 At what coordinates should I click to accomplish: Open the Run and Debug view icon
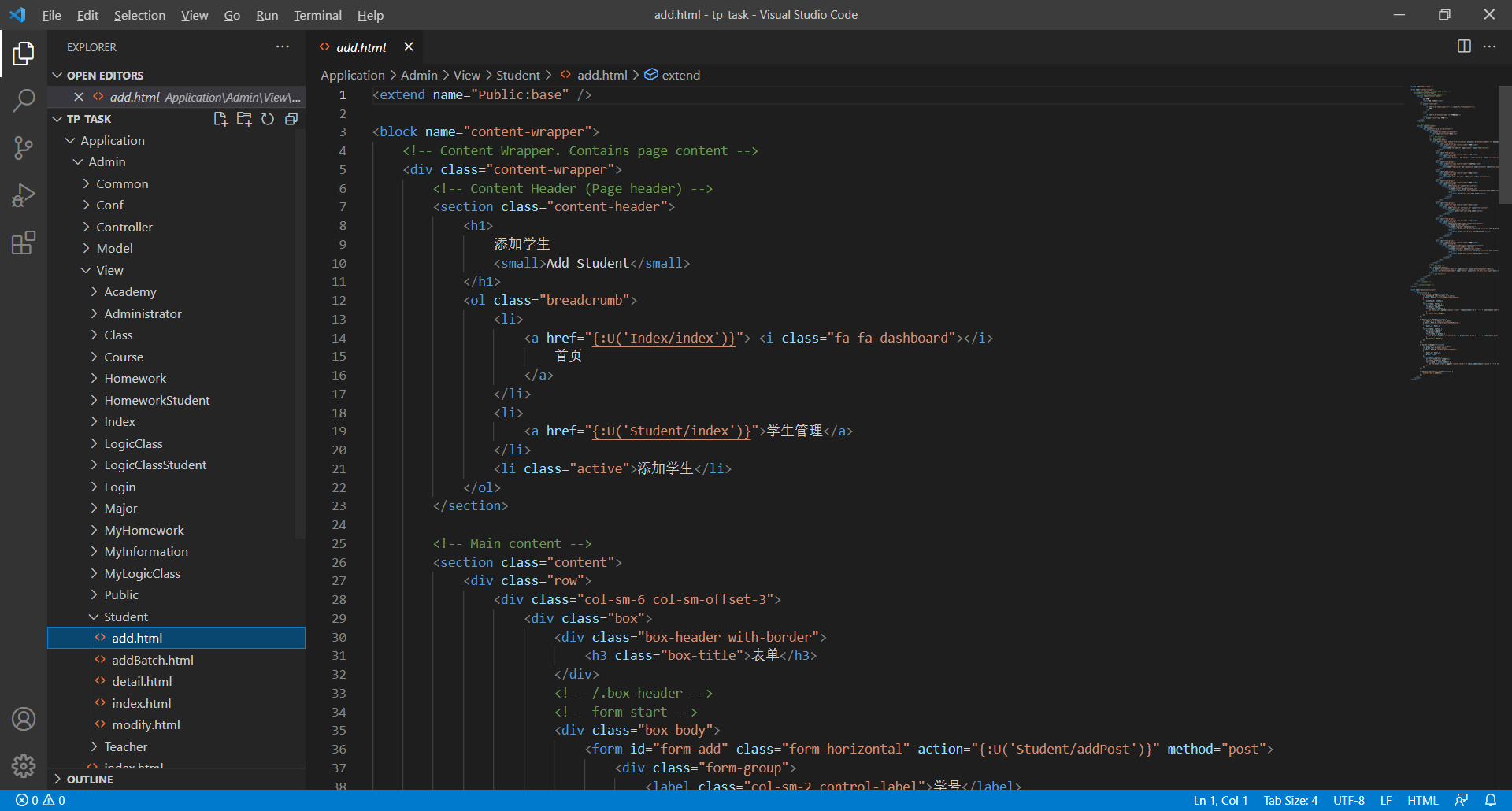(x=24, y=195)
